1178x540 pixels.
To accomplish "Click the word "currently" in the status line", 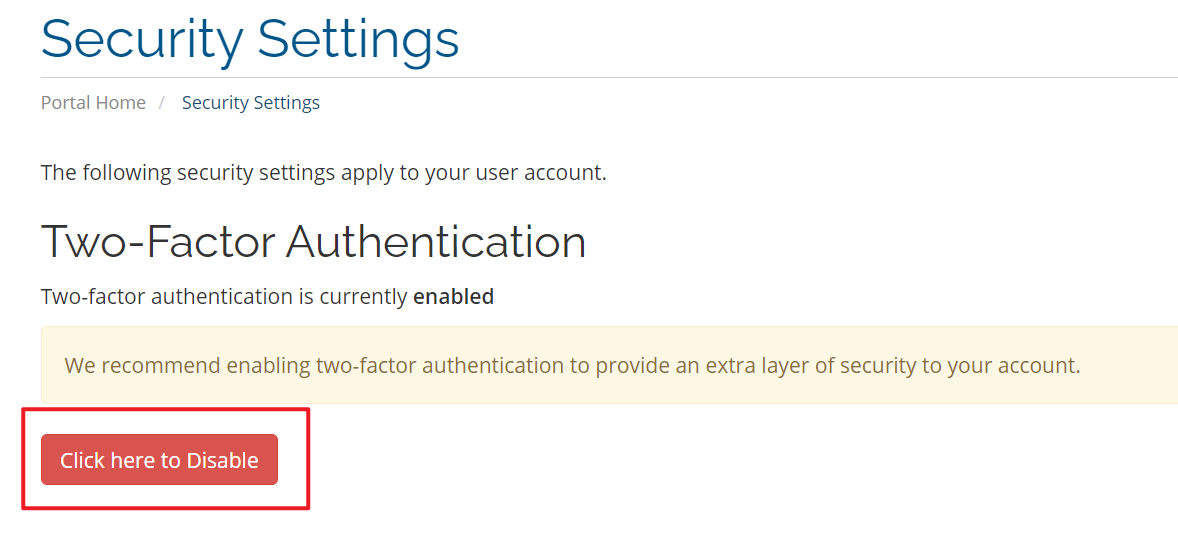I will point(363,297).
